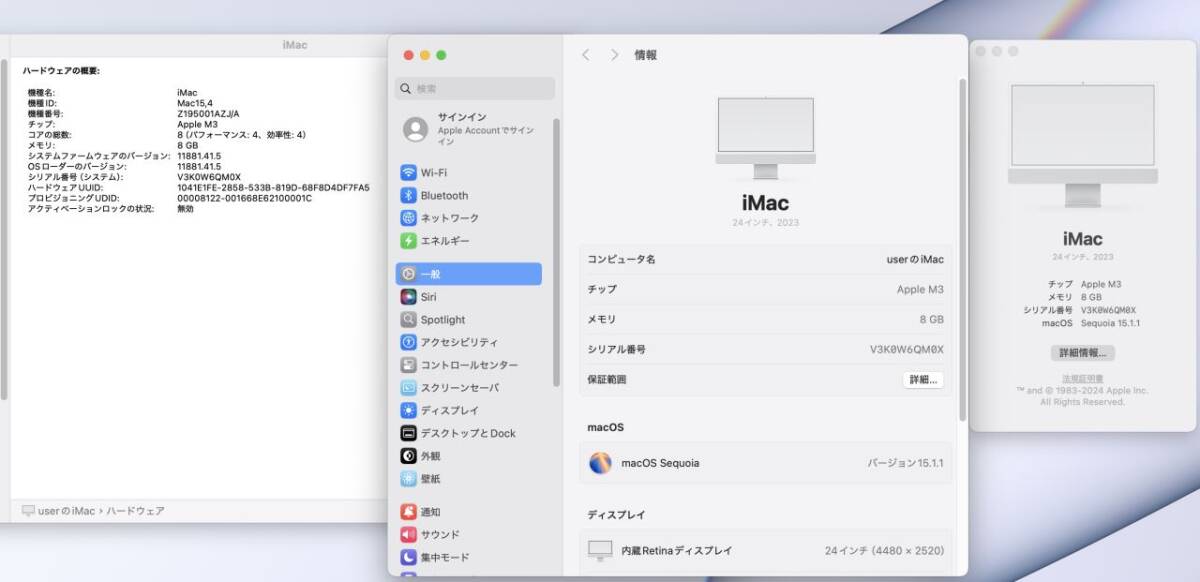Viewport: 1200px width, 582px height.
Task: Click the サインイン account avatar icon
Action: click(x=415, y=129)
